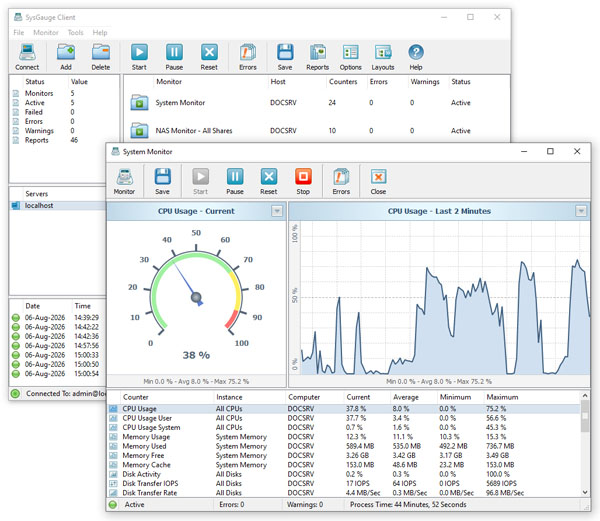Click Close icon in System Monitor toolbar
600x521 pixels.
(x=378, y=177)
